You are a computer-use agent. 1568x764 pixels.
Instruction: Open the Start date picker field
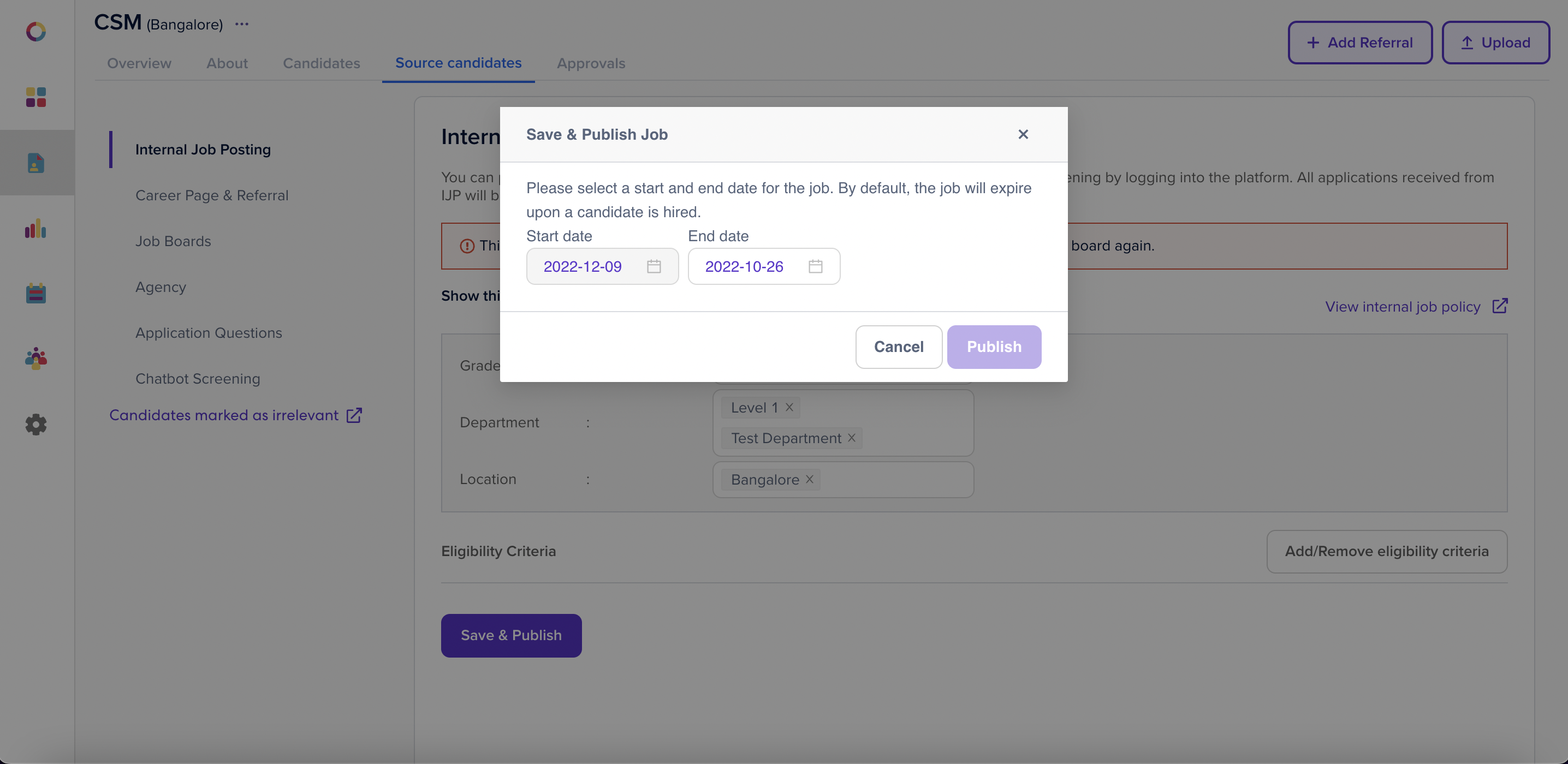583,266
